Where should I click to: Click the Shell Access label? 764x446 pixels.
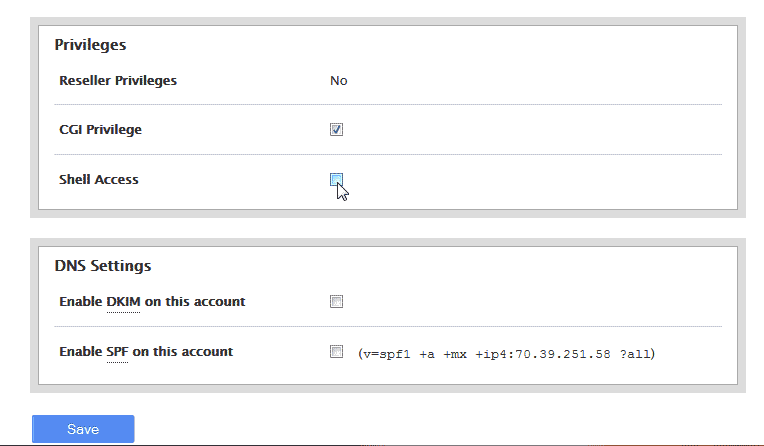coord(99,180)
